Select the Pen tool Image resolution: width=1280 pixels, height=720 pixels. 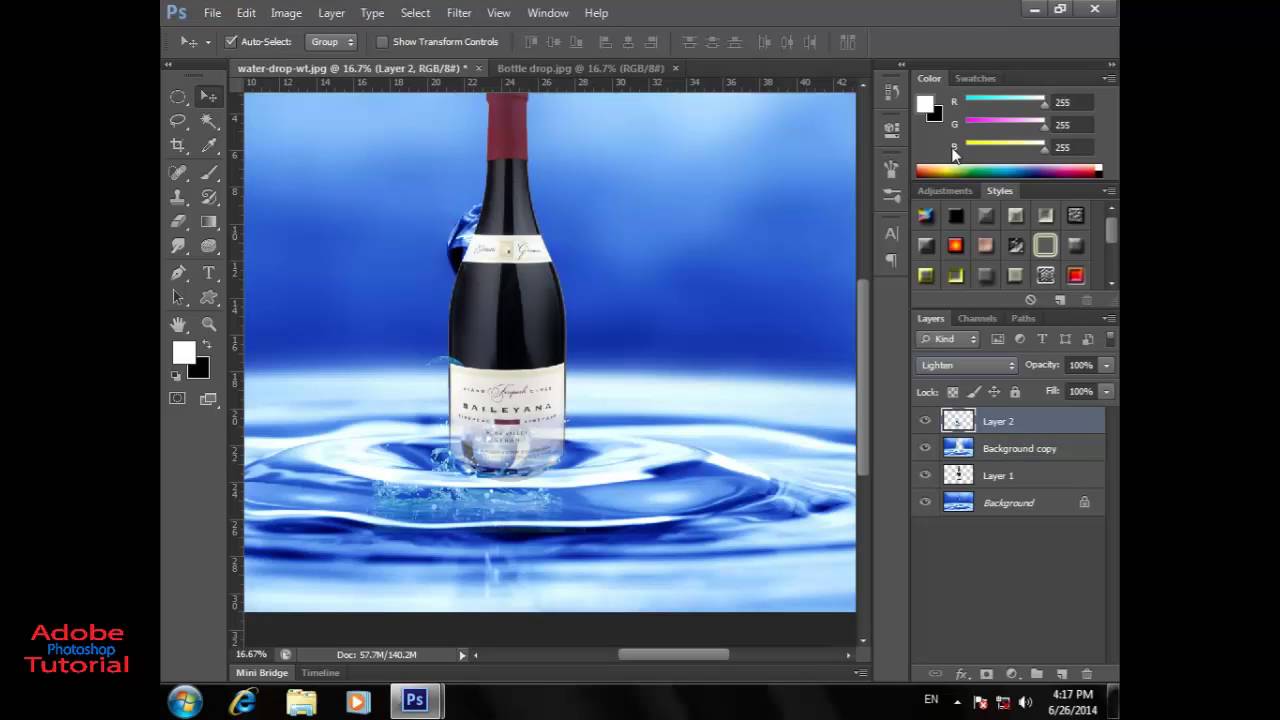pyautogui.click(x=178, y=273)
